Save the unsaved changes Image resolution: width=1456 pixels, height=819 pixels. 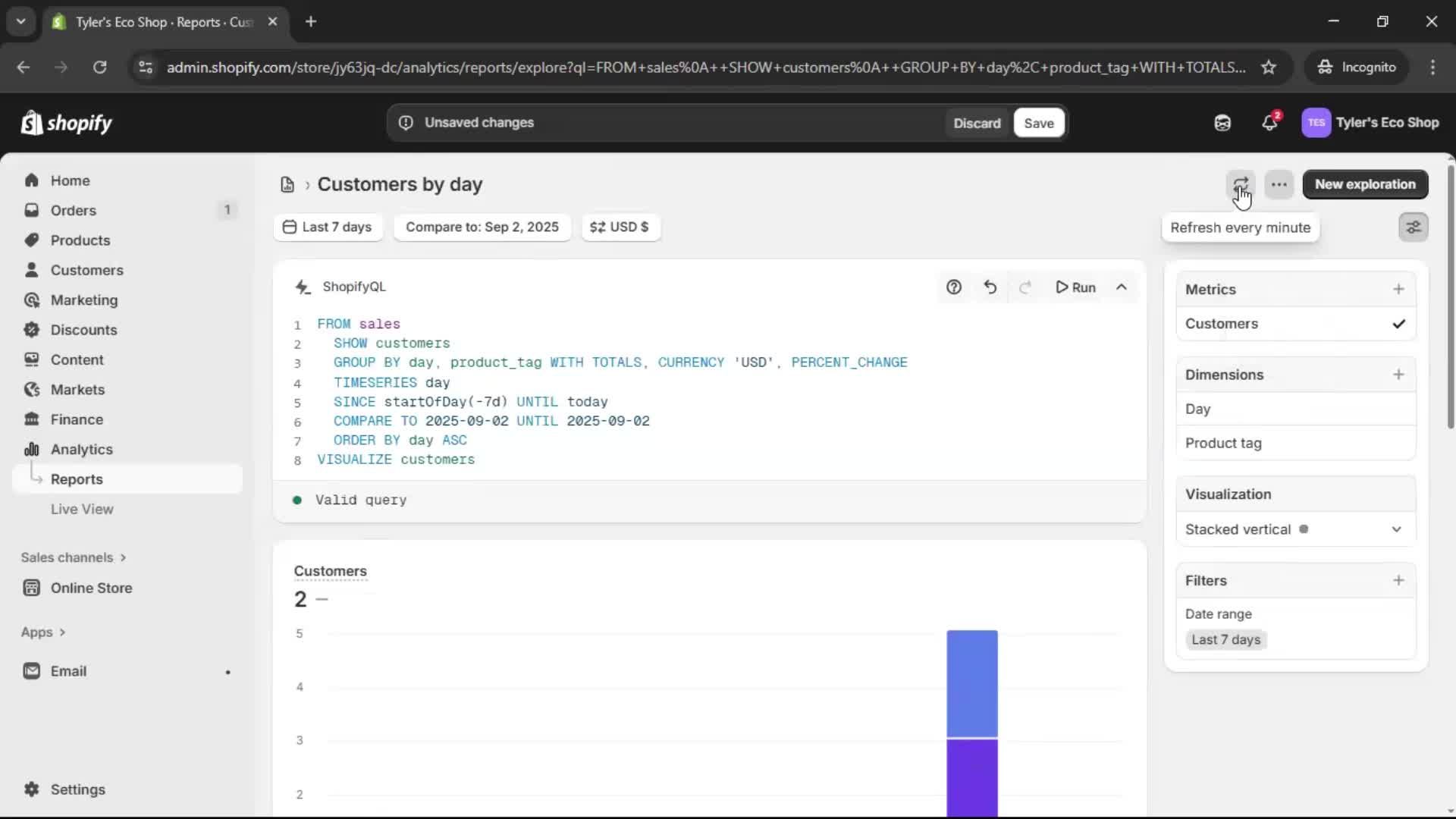click(x=1038, y=122)
